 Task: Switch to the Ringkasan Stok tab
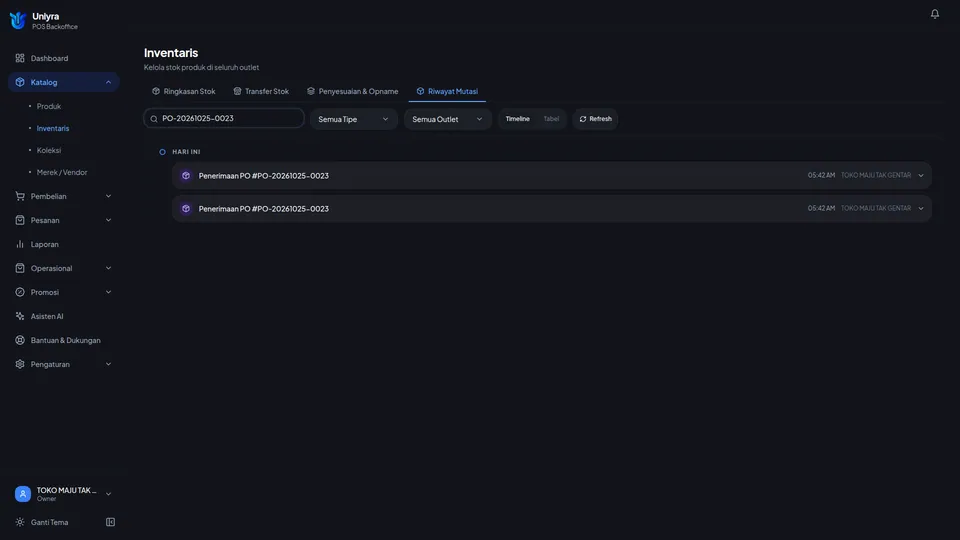tap(184, 91)
